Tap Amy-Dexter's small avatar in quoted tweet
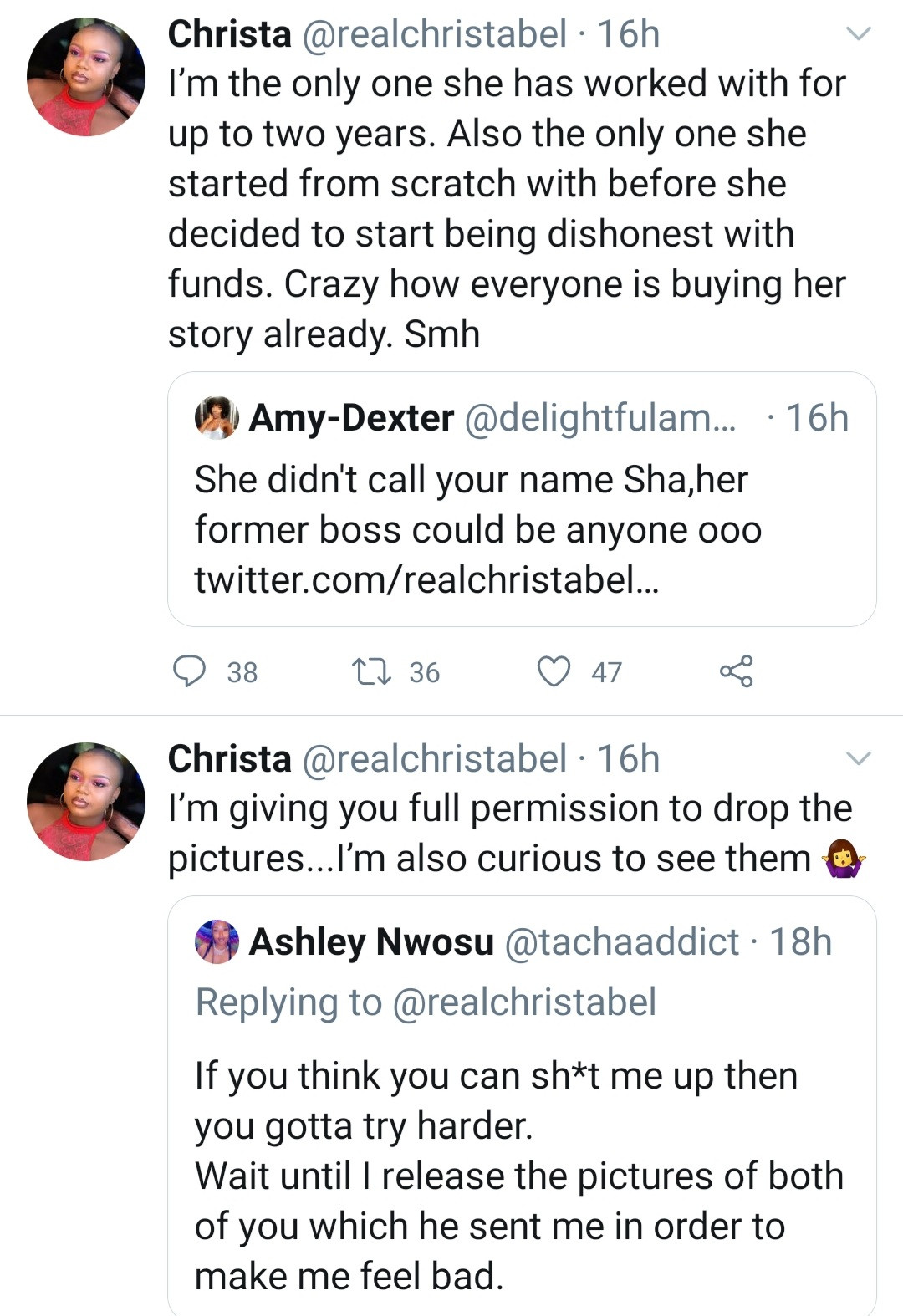 pos(217,417)
